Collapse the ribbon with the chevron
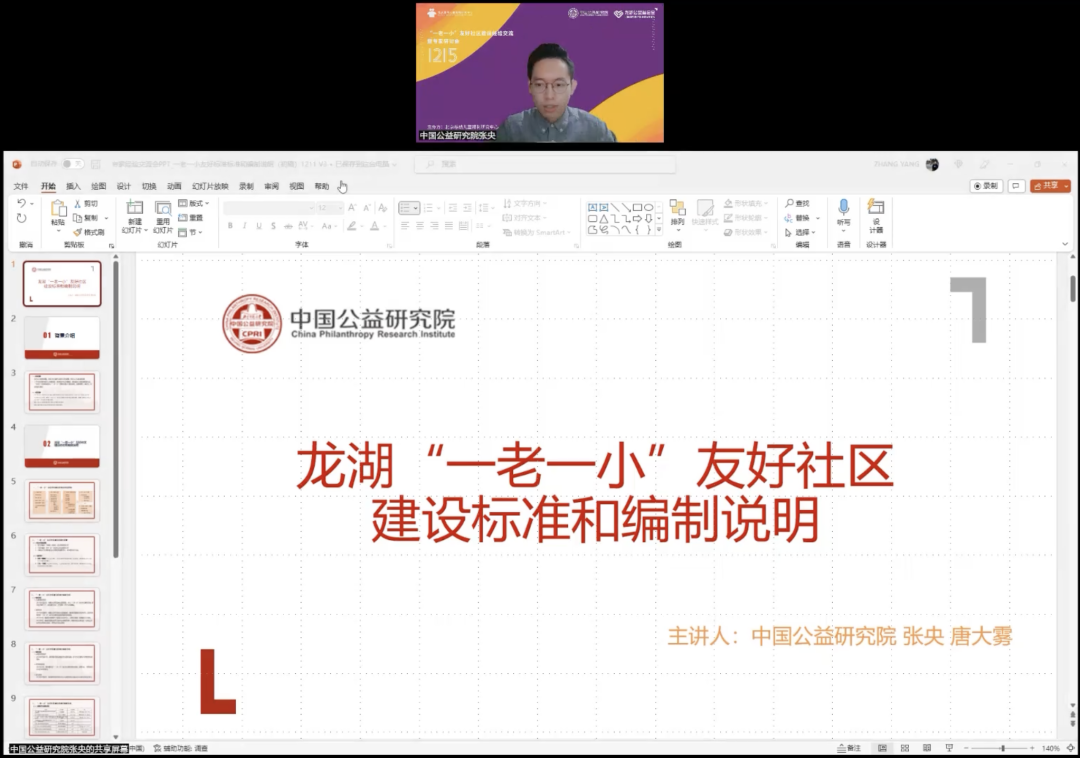 [x=1065, y=244]
